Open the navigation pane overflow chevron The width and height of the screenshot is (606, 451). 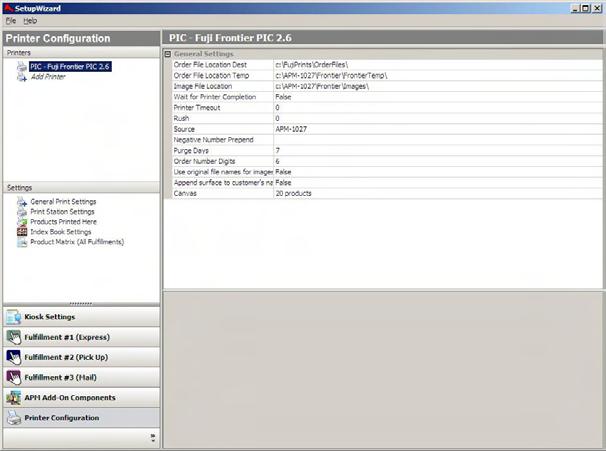click(x=153, y=438)
